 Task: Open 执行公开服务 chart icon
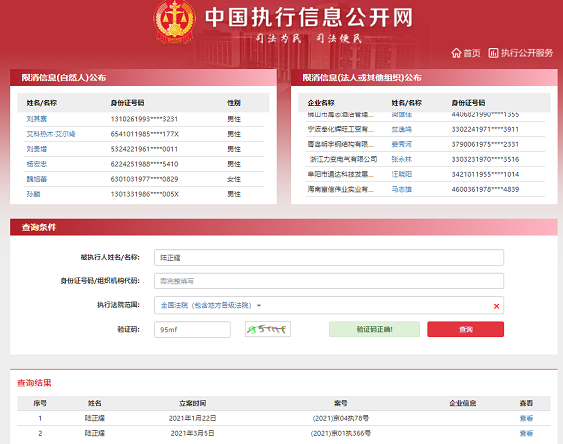(x=493, y=53)
